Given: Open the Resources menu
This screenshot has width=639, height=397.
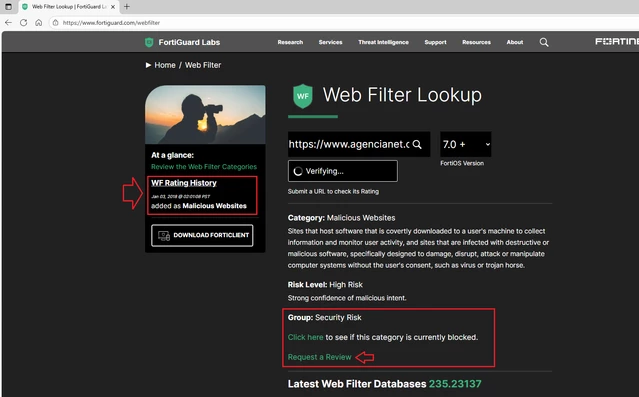Looking at the screenshot, I should coord(476,42).
